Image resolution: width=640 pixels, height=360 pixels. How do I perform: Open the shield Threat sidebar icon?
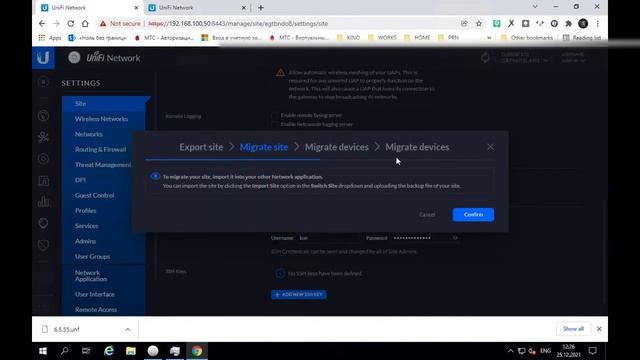[x=43, y=245]
